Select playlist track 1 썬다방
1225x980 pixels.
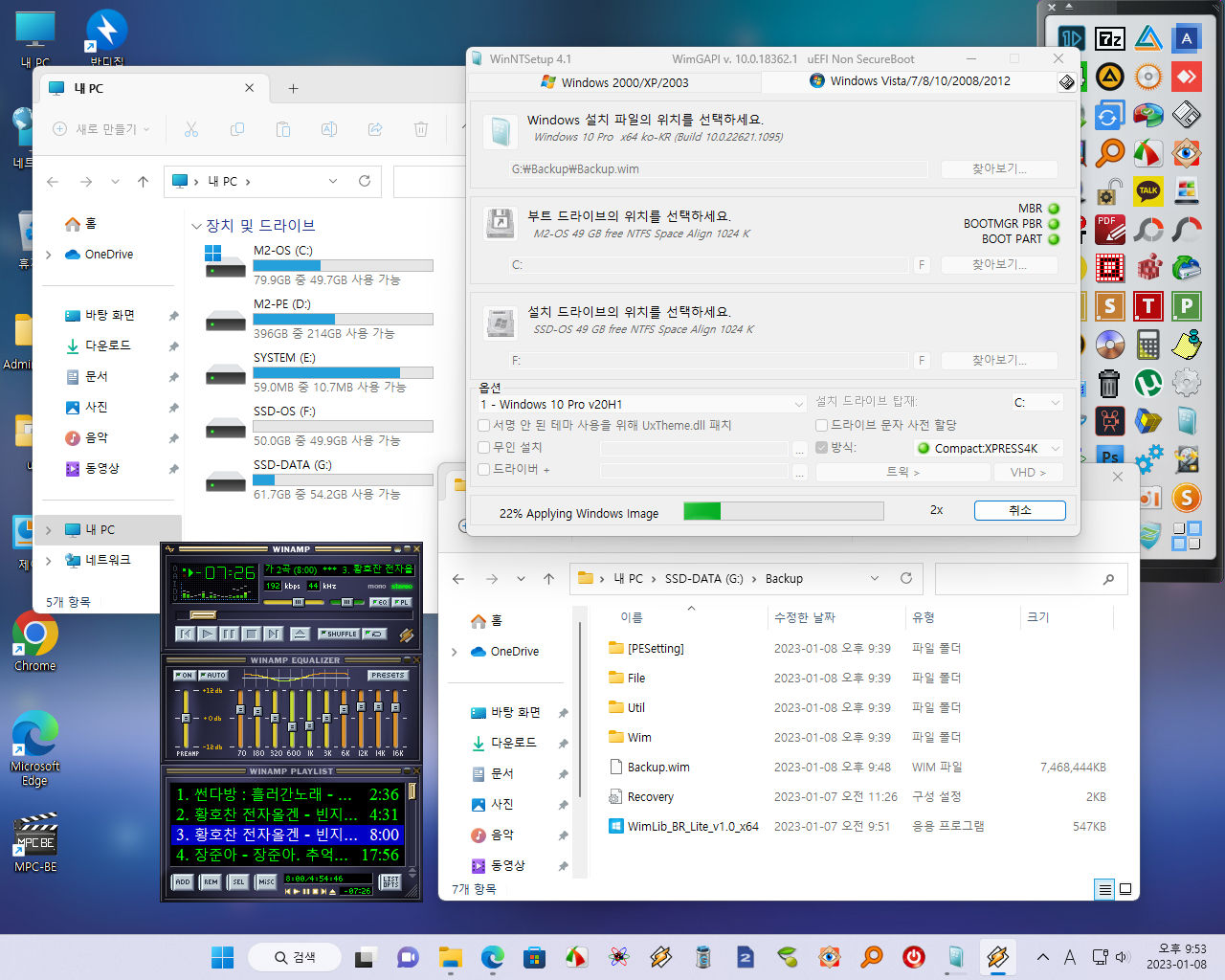tap(287, 794)
